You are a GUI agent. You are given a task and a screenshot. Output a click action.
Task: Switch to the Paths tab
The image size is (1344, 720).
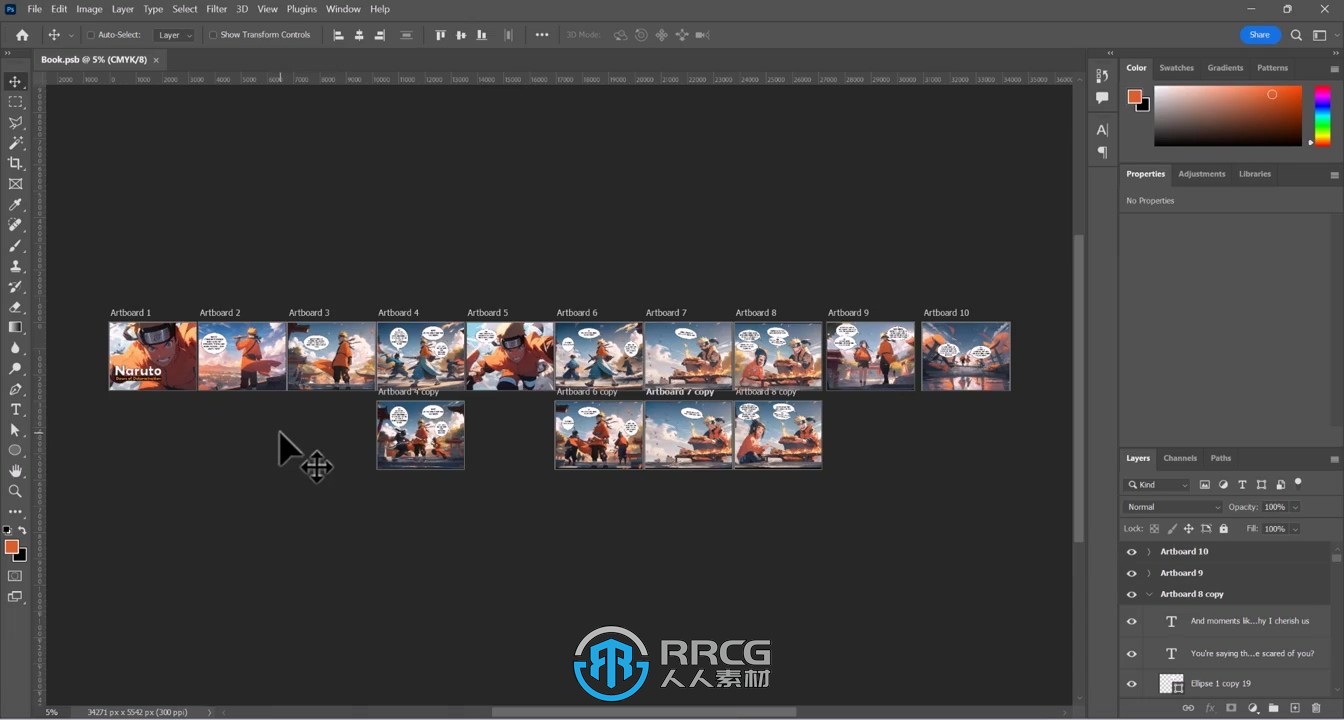point(1221,458)
